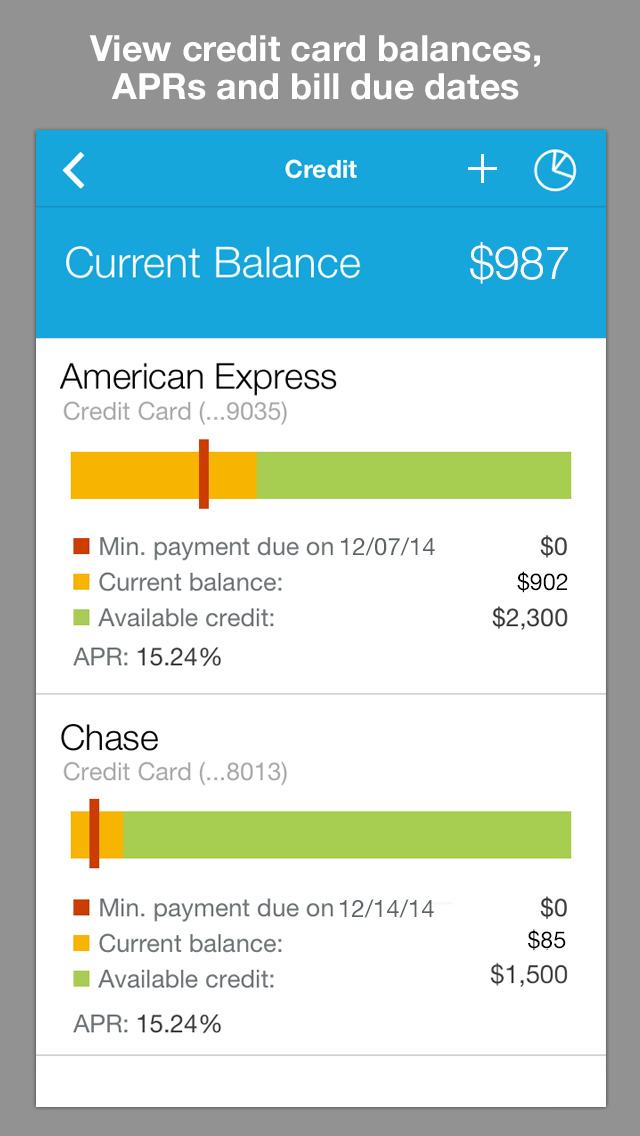Tap the orange current balance legend square for Chase

[82, 943]
